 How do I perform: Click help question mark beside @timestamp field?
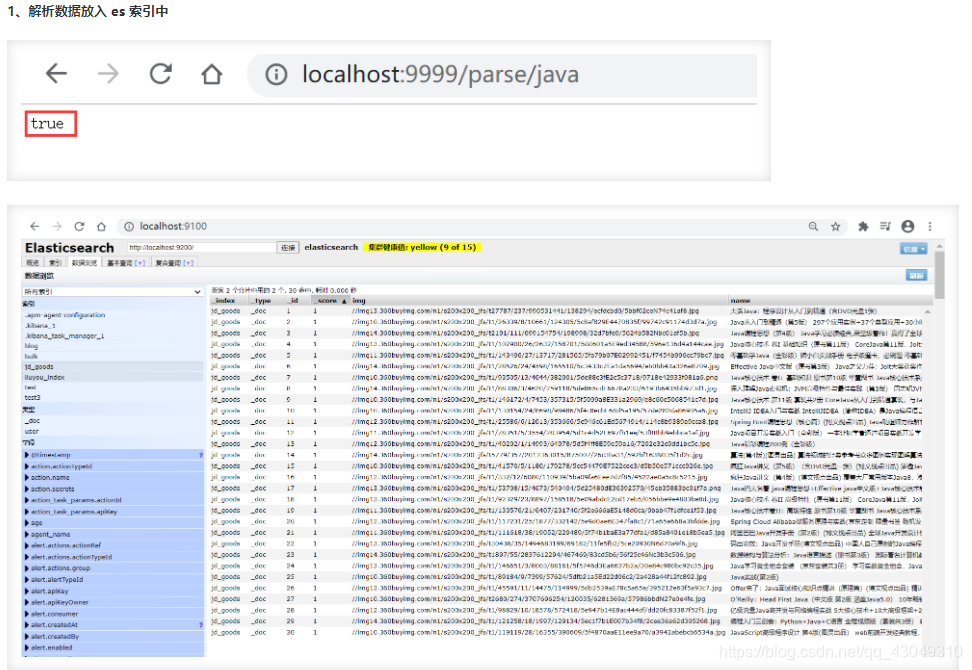[x=201, y=455]
